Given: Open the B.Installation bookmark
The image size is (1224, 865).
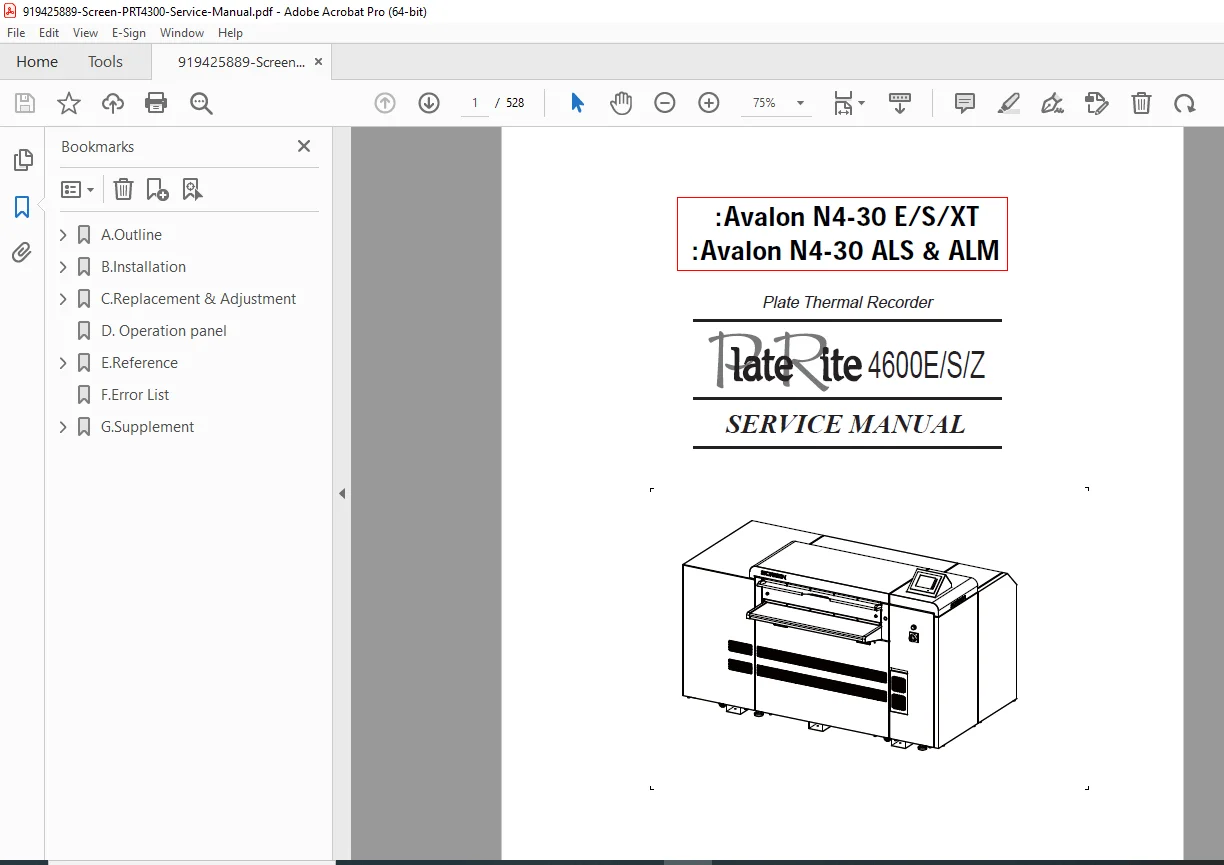Looking at the screenshot, I should 143,267.
